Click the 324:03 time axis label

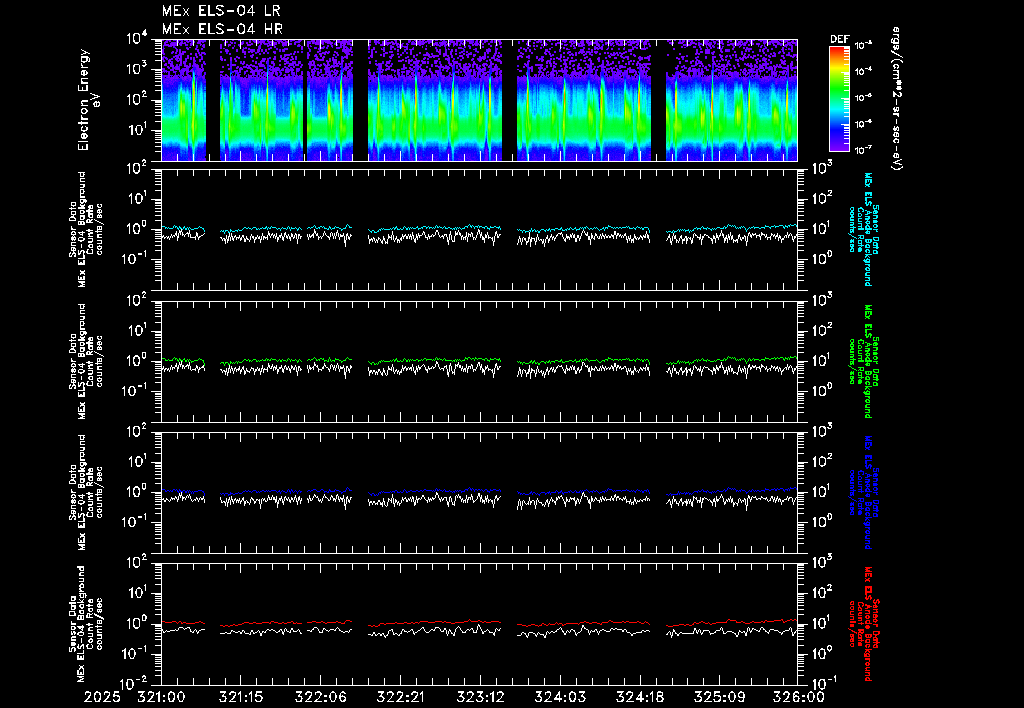tap(561, 695)
